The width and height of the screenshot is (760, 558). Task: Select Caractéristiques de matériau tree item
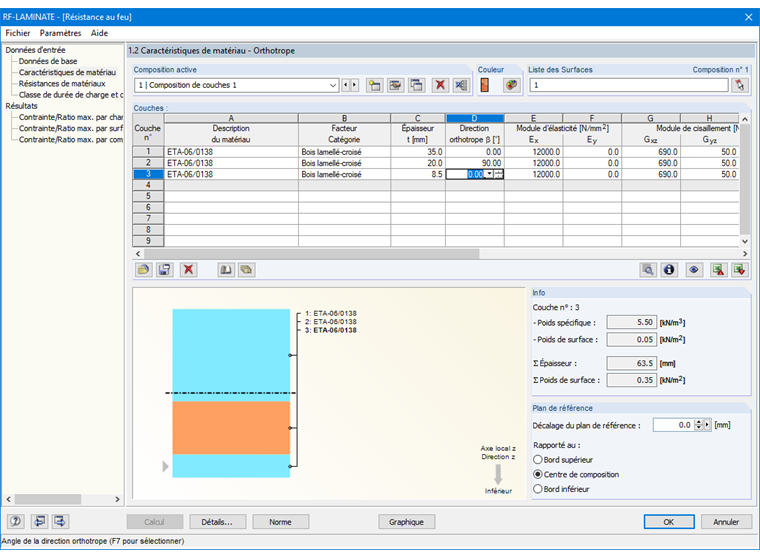point(67,72)
